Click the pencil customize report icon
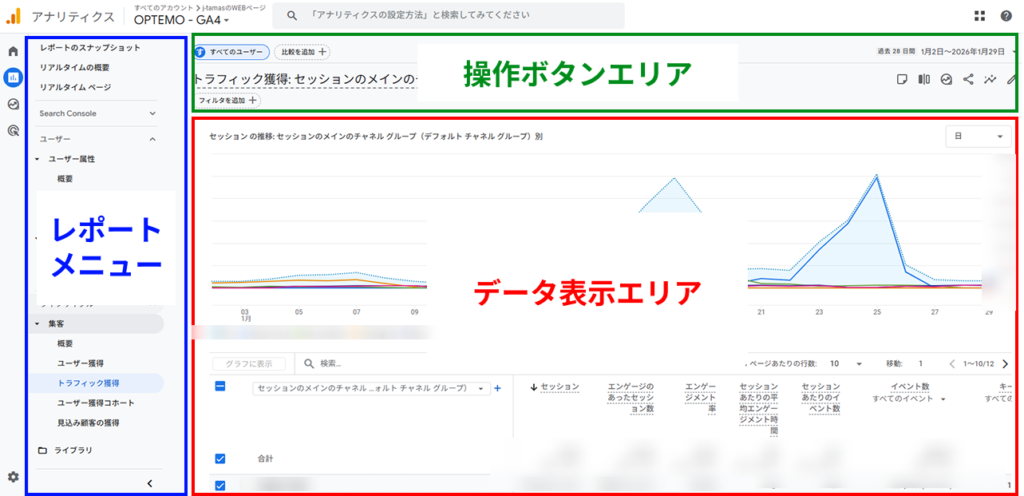The image size is (1024, 496). click(x=1012, y=80)
